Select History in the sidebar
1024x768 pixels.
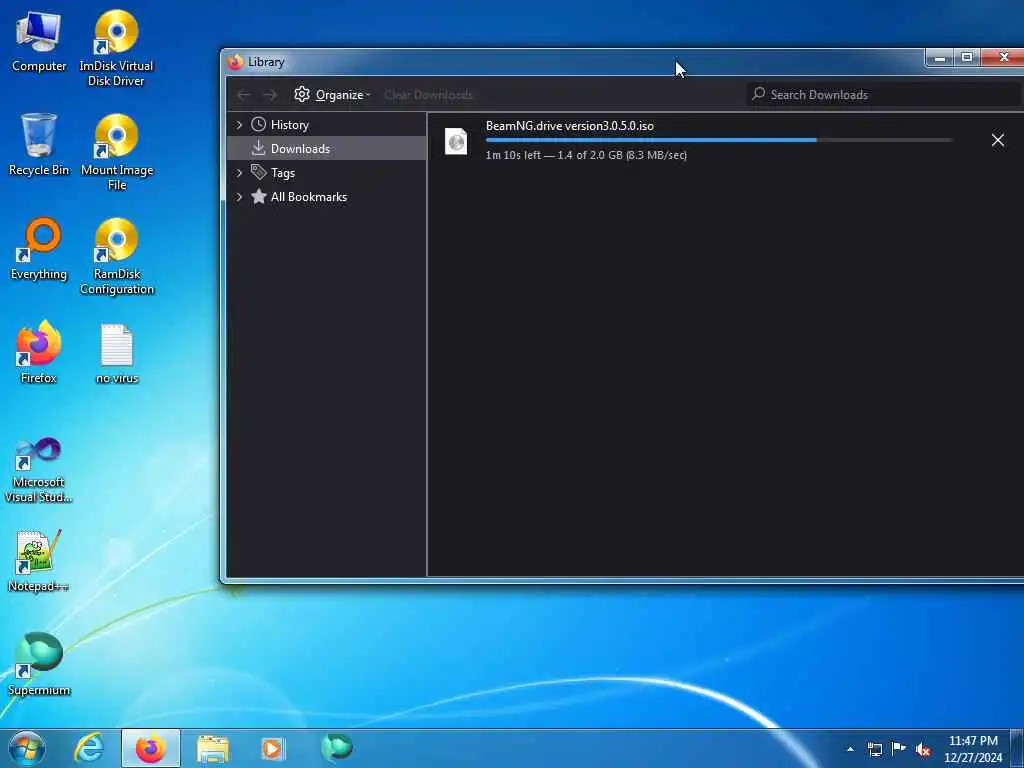tap(289, 125)
